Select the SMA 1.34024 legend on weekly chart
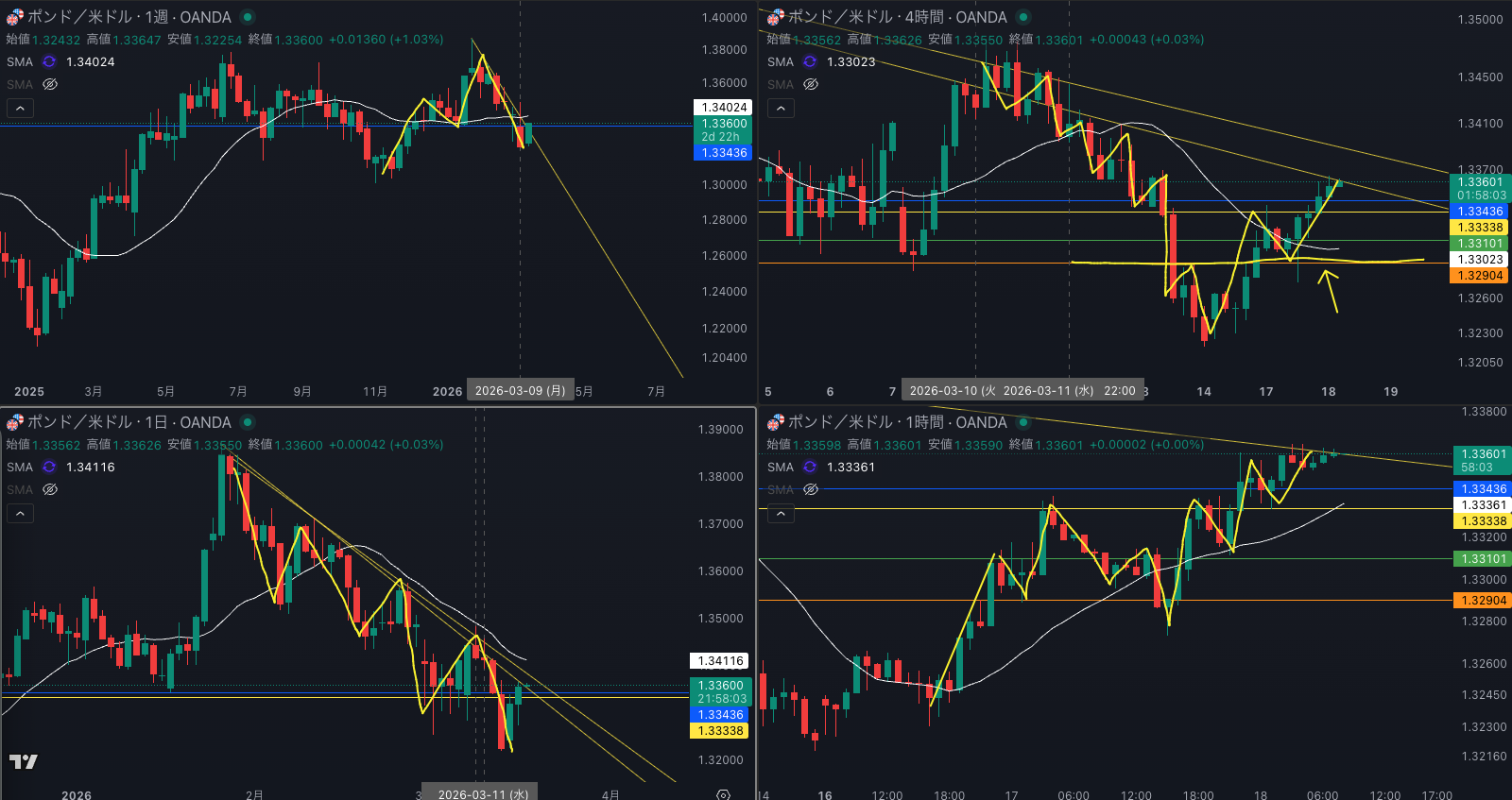The height and width of the screenshot is (800, 1512). pos(60,61)
